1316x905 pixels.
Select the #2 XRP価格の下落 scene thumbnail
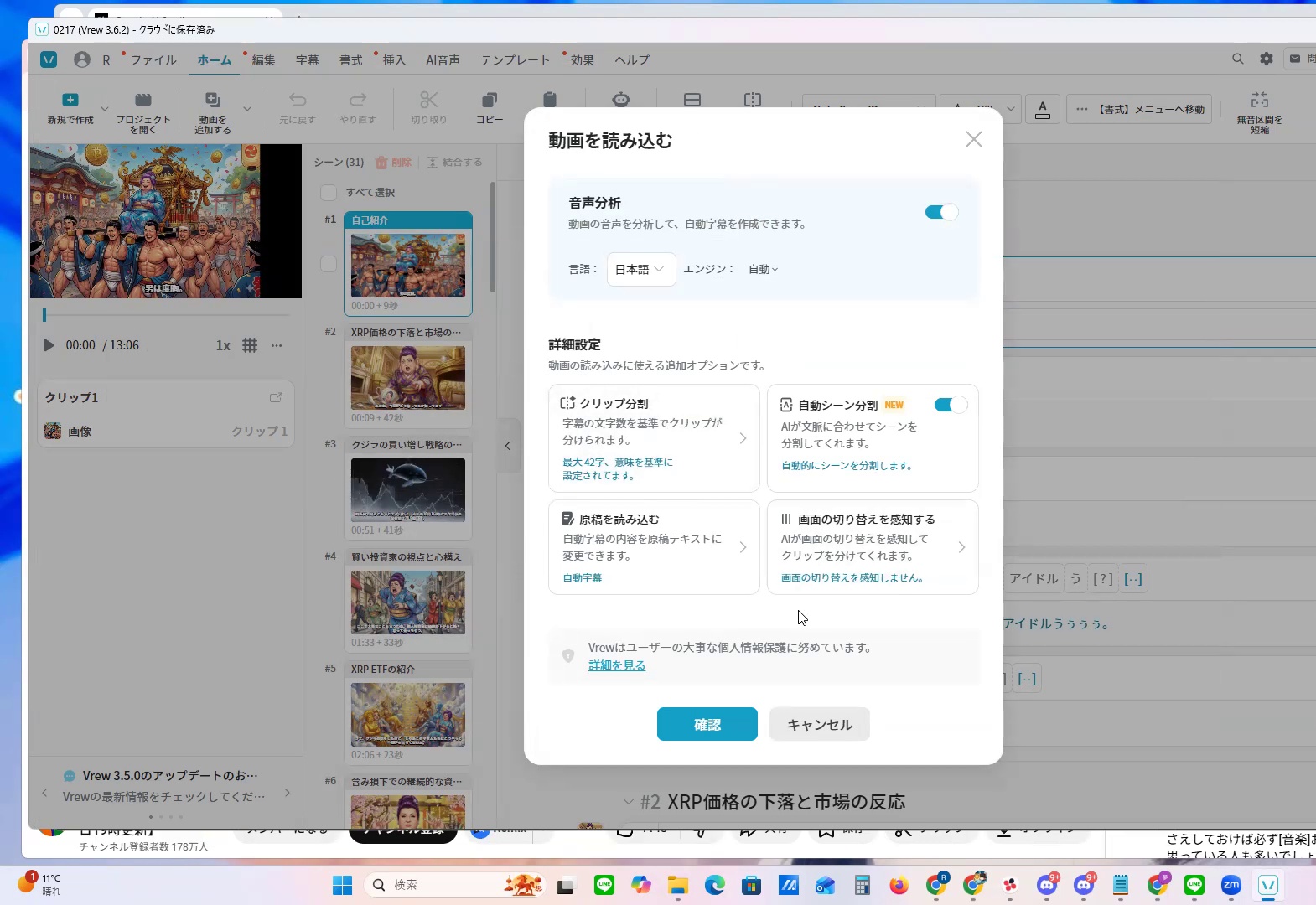[x=408, y=378]
